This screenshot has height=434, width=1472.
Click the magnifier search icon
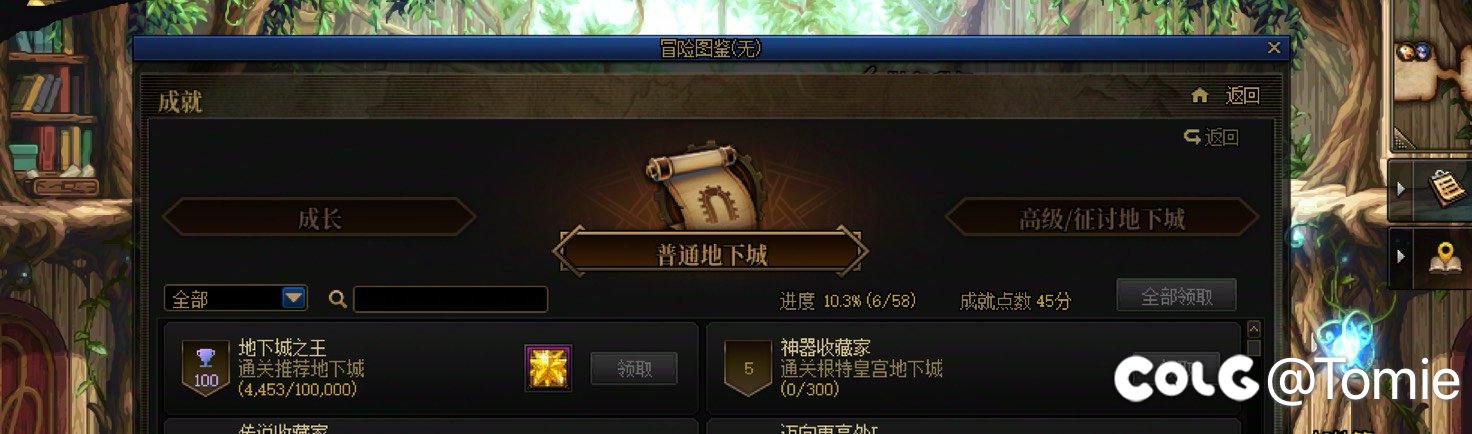click(337, 299)
